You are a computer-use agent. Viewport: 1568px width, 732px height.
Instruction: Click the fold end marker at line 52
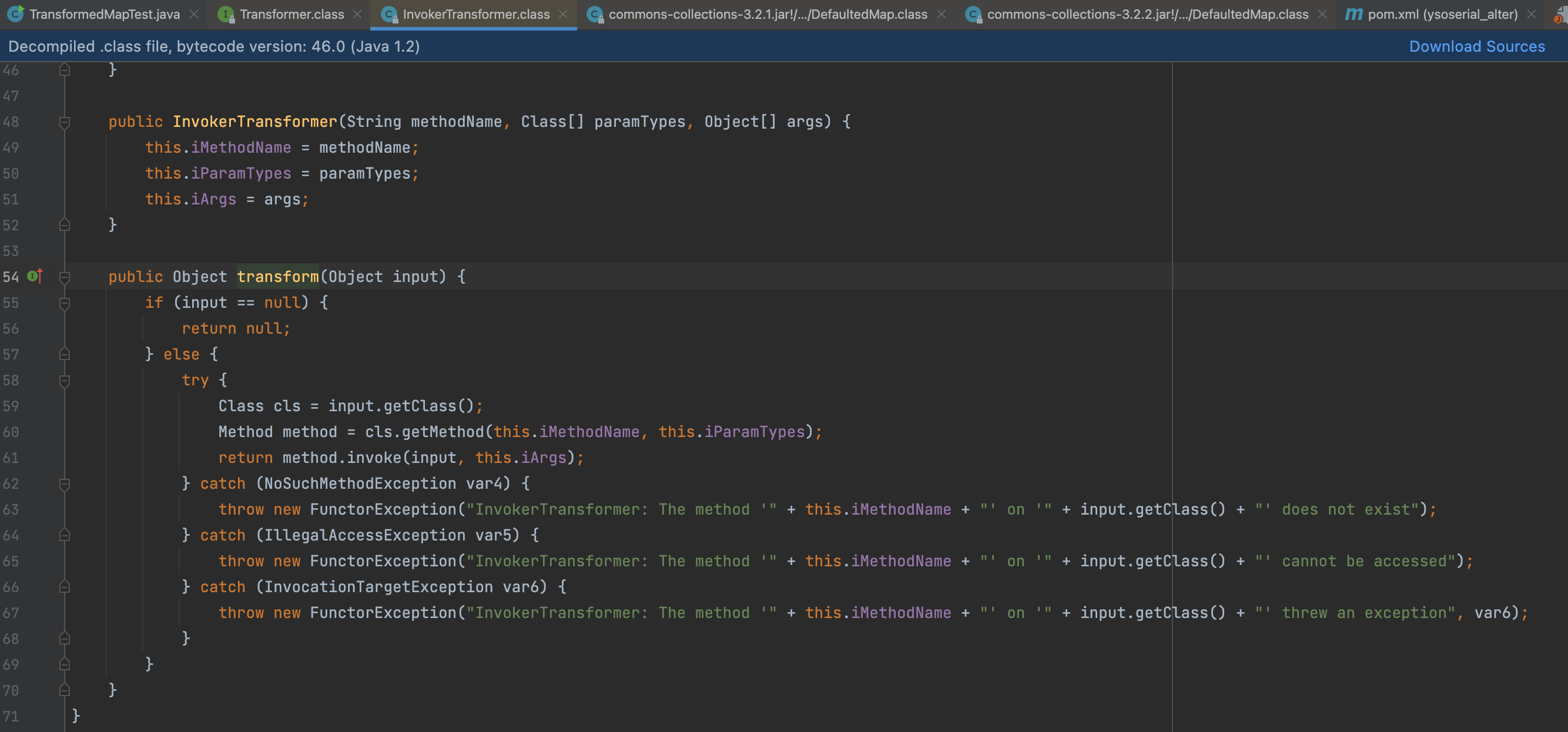pyautogui.click(x=65, y=225)
